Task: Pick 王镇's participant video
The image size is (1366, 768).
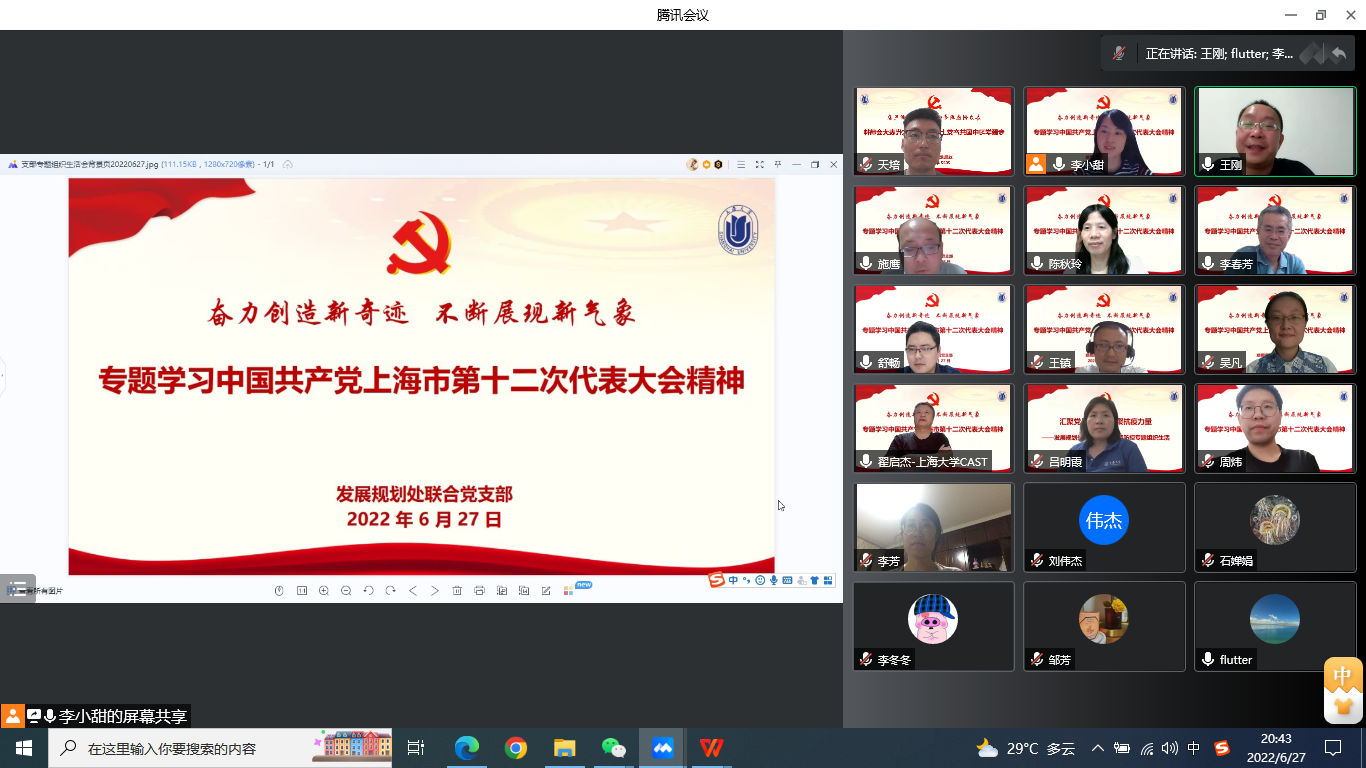Action: pos(1104,329)
